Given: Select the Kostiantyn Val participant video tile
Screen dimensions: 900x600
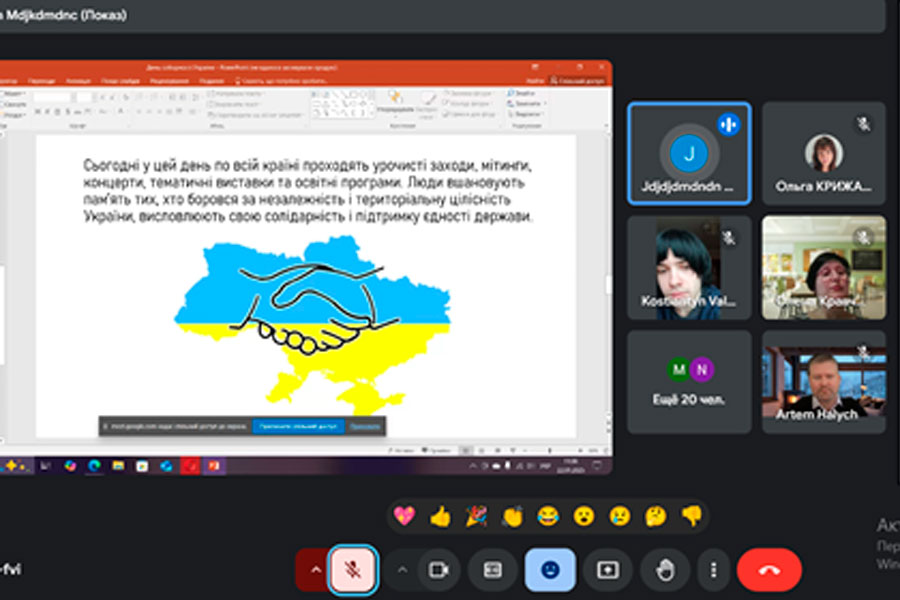Looking at the screenshot, I should (689, 268).
